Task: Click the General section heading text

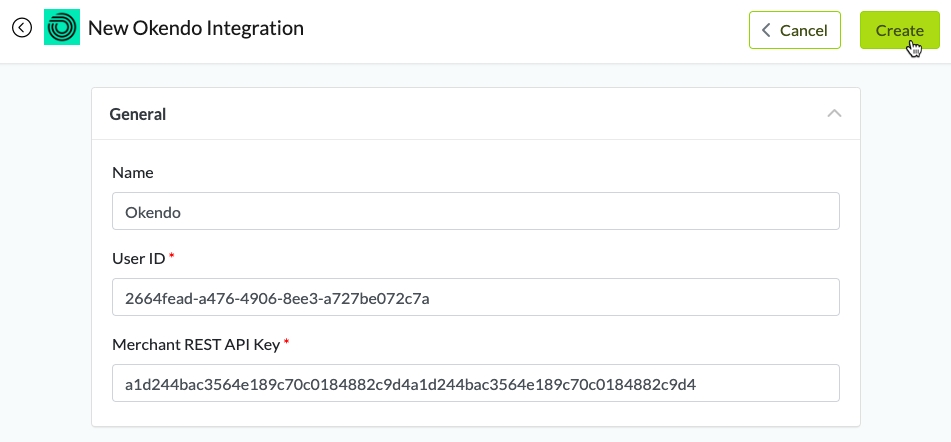Action: [x=137, y=114]
